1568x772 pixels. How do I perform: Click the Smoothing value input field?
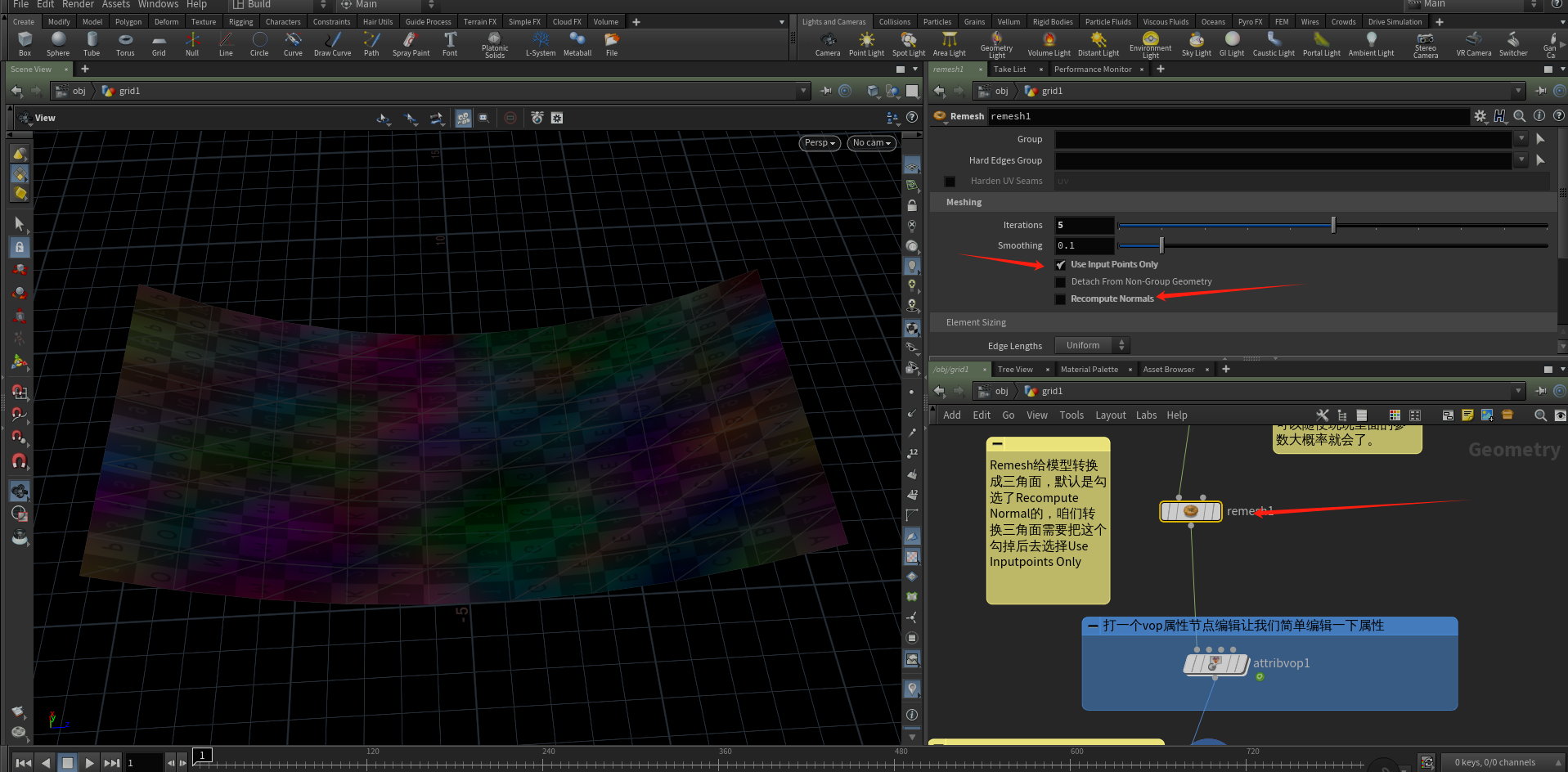click(1084, 245)
